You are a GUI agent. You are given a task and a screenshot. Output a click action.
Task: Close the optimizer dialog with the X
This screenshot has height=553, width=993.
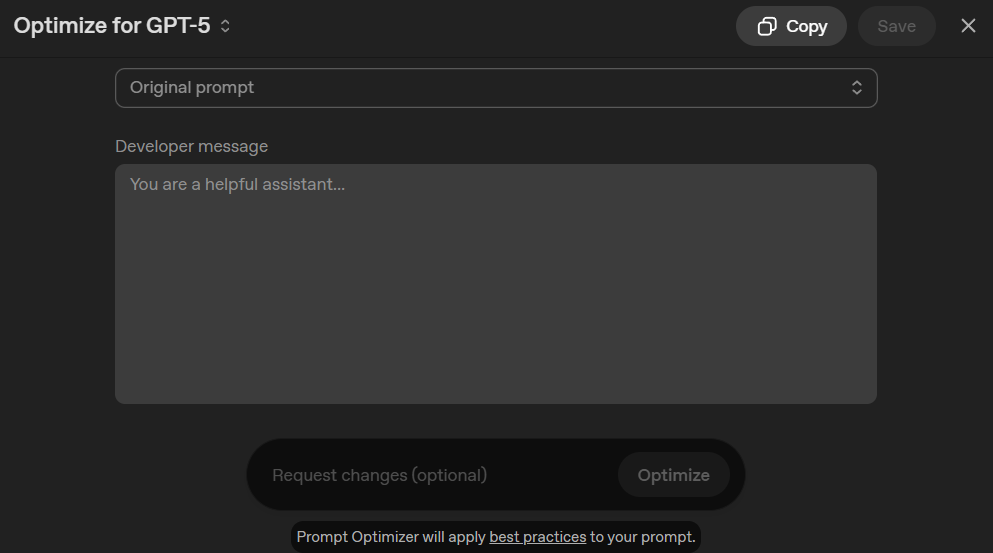coord(968,26)
